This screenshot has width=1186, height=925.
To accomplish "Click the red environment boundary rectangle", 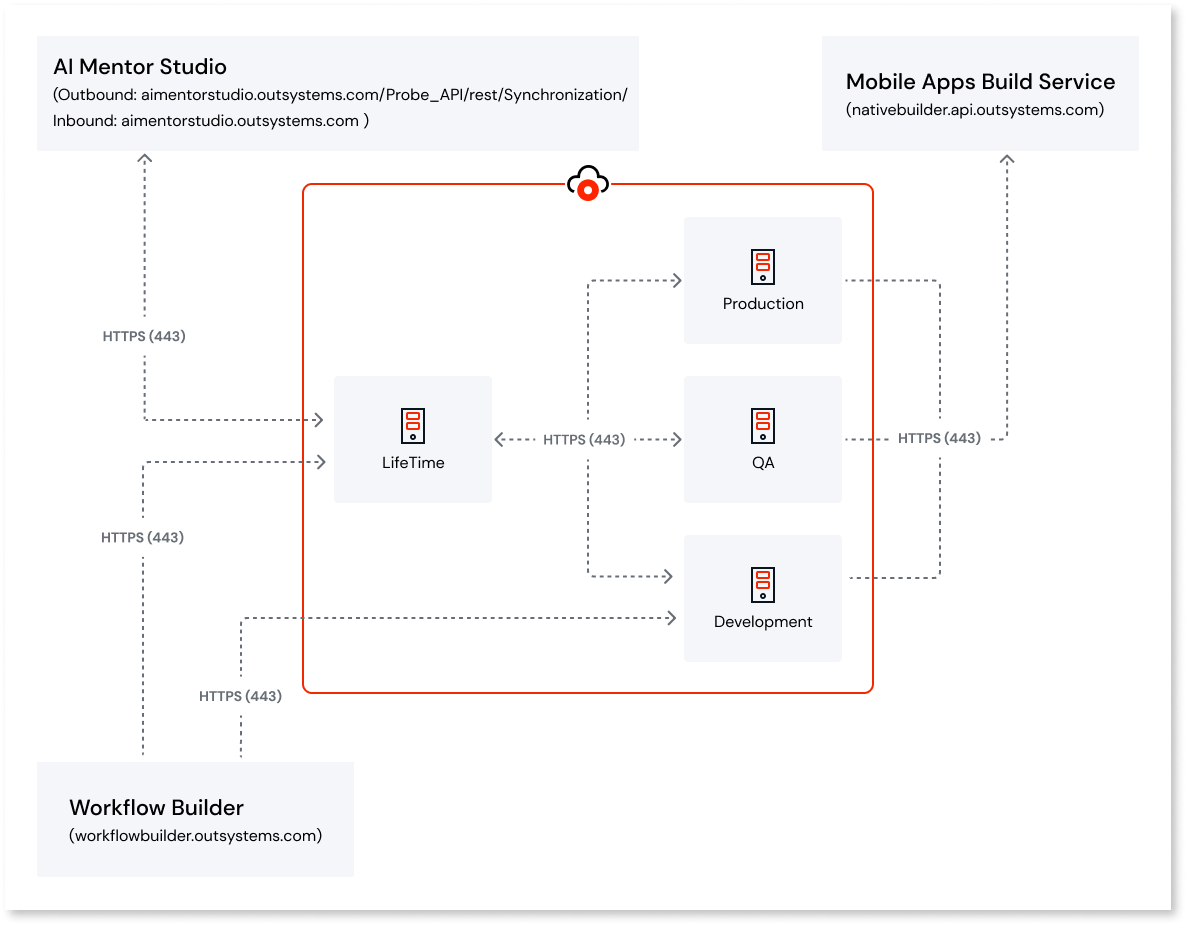I will tap(588, 690).
